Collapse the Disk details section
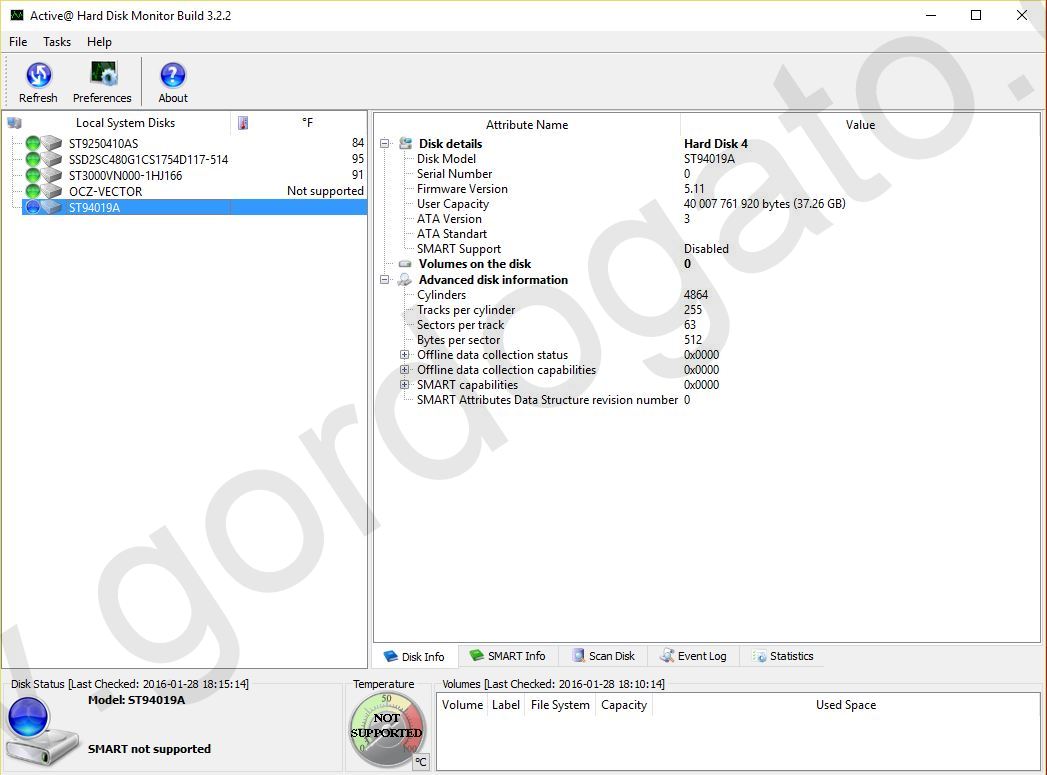 pyautogui.click(x=385, y=144)
